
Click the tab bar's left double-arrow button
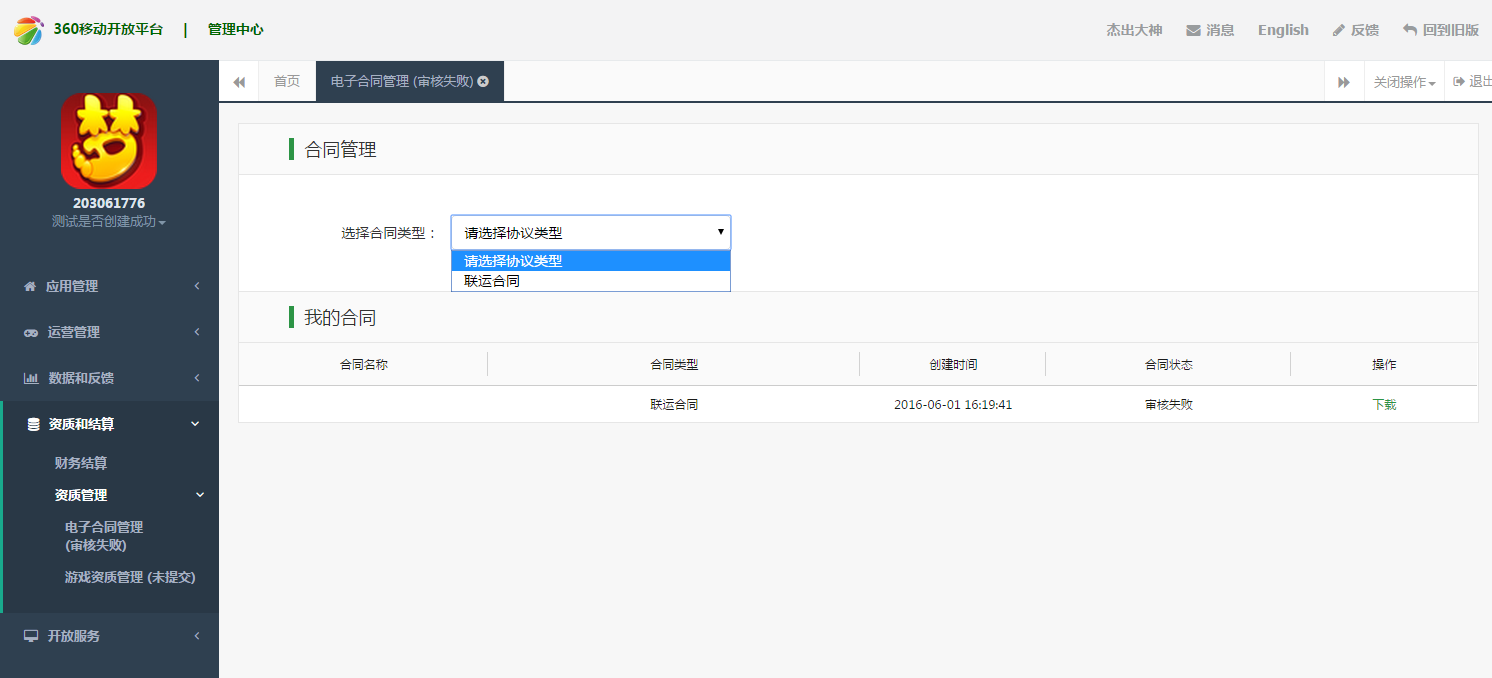tap(239, 82)
